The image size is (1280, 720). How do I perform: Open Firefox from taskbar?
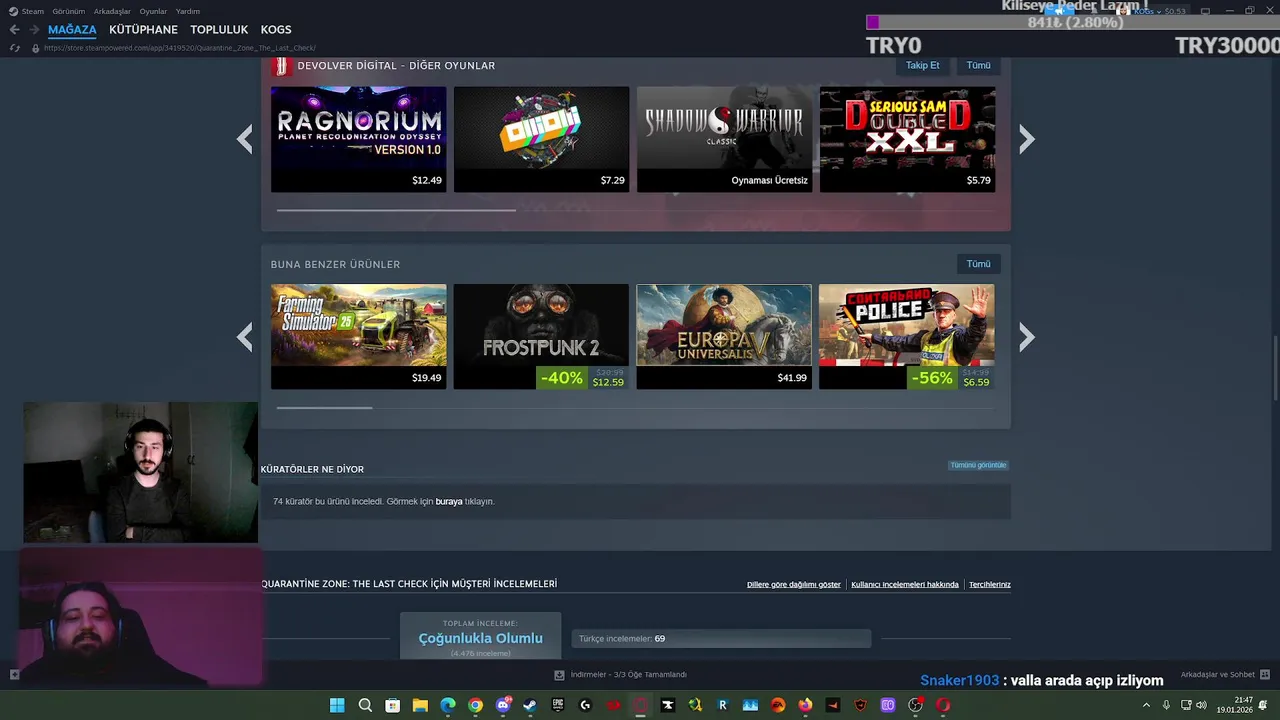(x=805, y=705)
